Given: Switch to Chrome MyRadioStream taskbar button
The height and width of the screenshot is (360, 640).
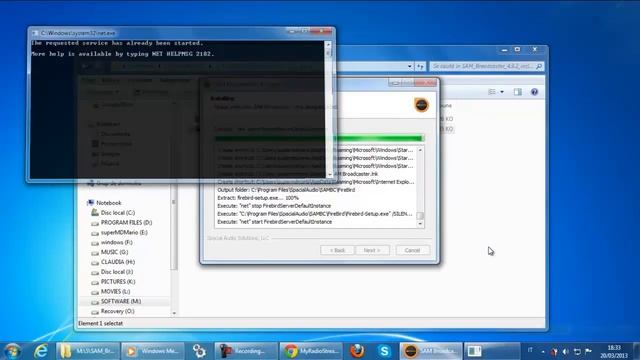Looking at the screenshot, I should (311, 351).
